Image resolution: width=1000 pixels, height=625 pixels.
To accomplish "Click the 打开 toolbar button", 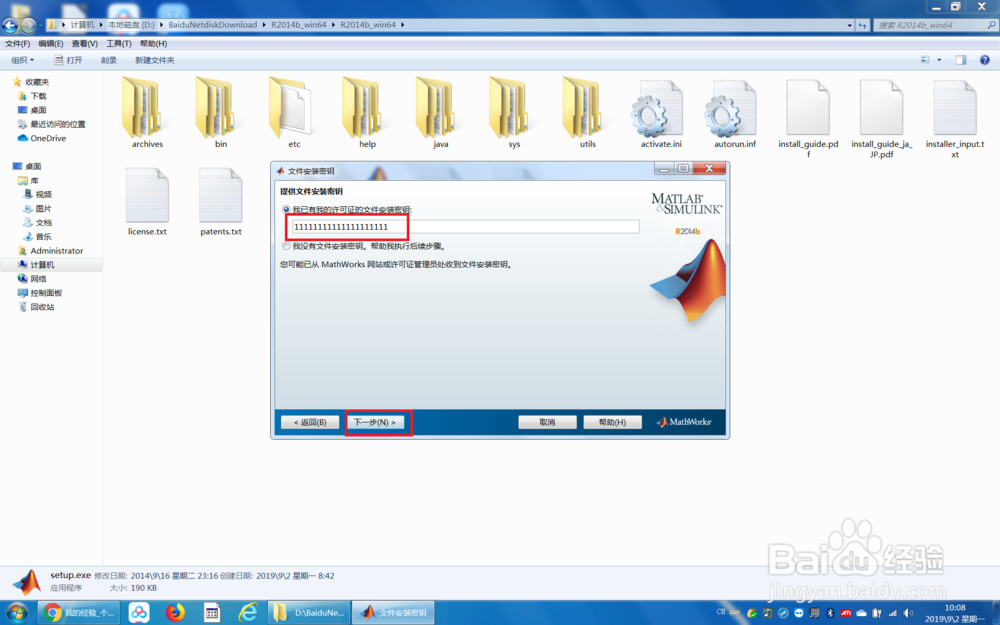I will pos(68,60).
